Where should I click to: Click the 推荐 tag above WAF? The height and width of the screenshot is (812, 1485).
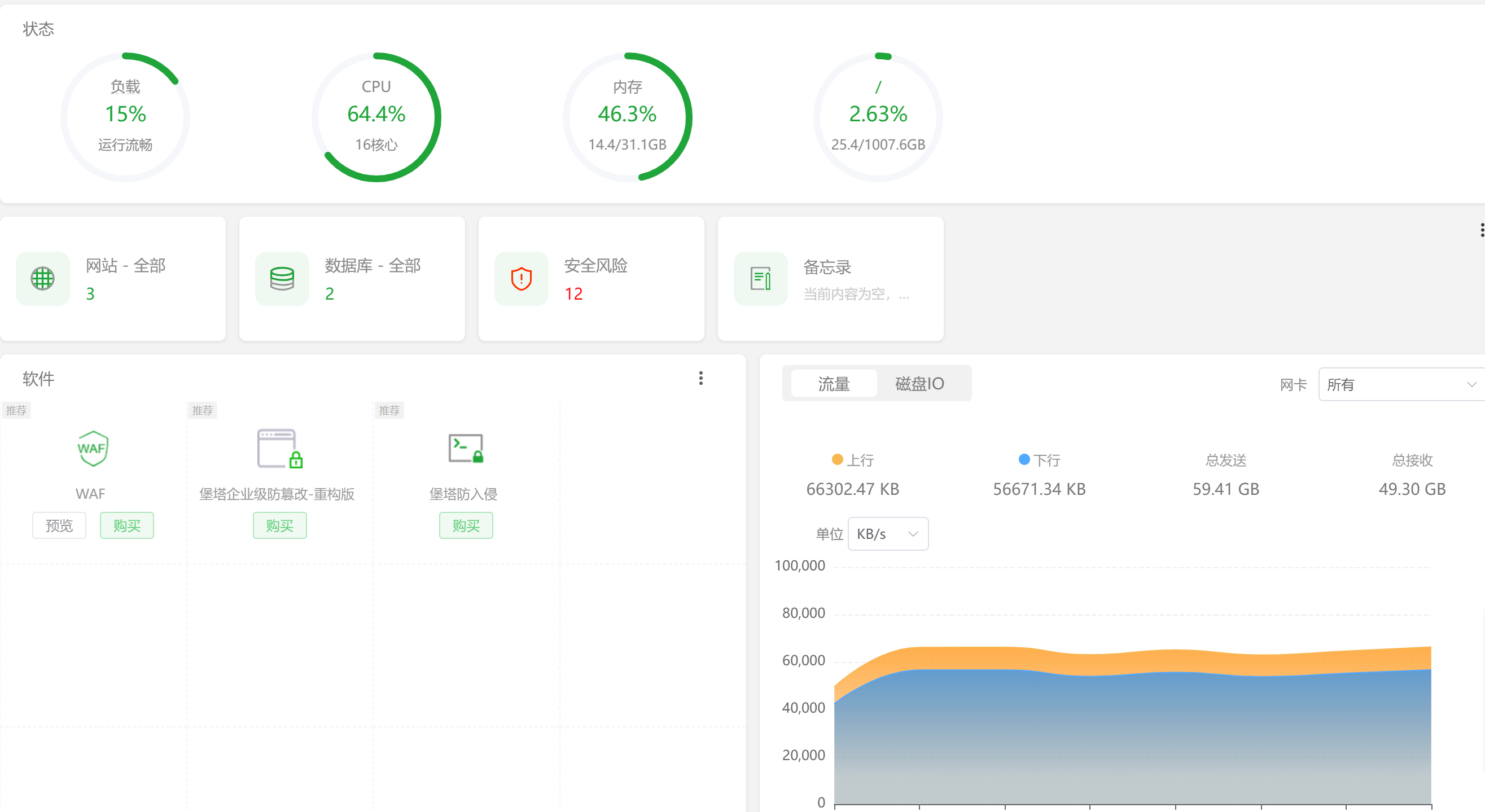coord(16,410)
